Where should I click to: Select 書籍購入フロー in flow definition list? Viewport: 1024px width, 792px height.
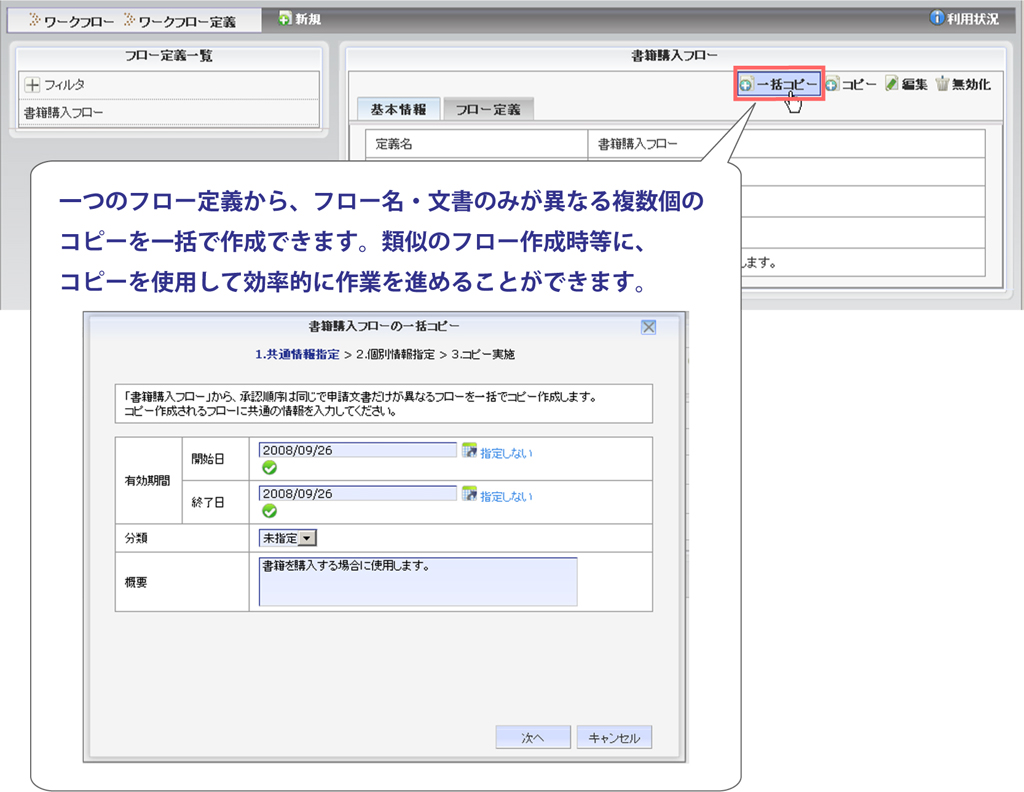[168, 112]
